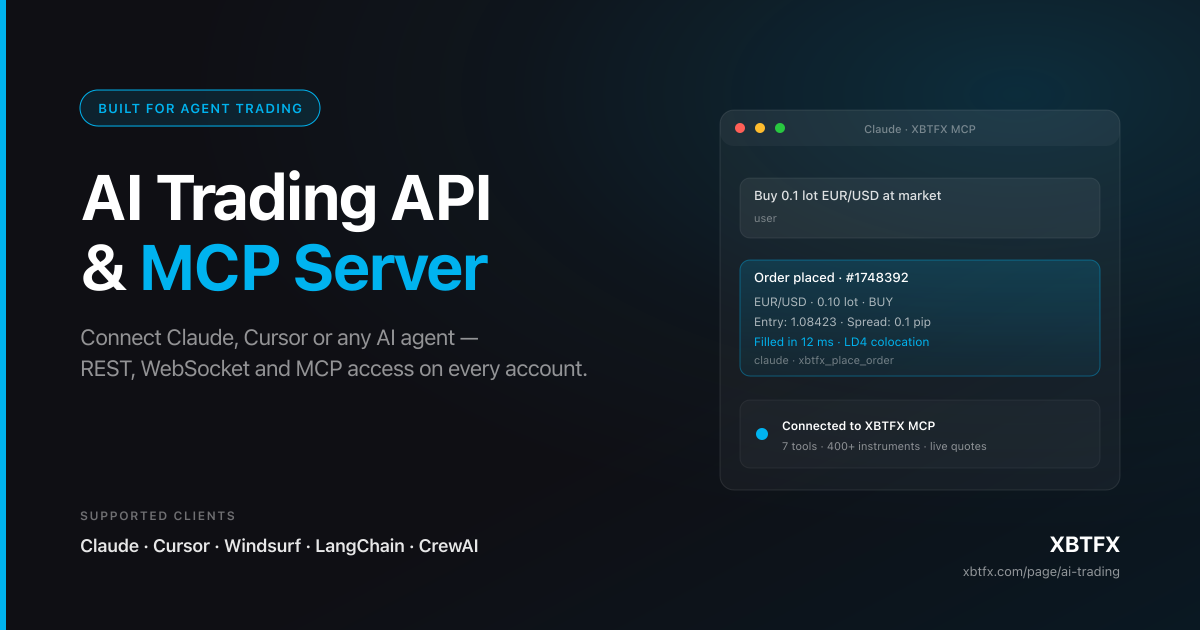
Task: Click the XBTFX brand name
Action: [x=1084, y=545]
